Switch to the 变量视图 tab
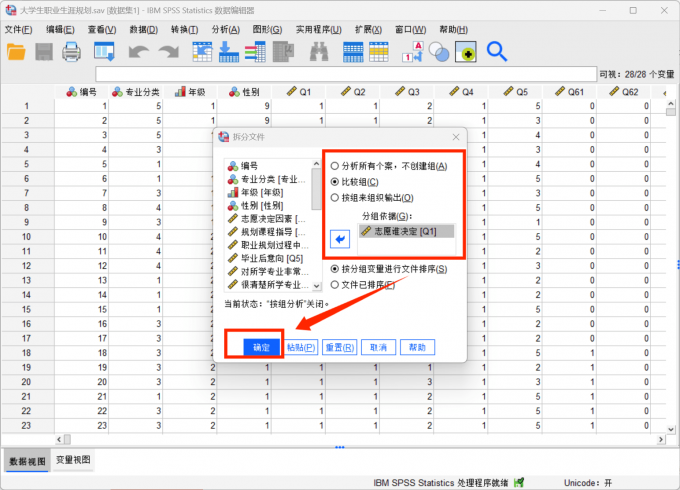The image size is (680, 490). (73, 460)
